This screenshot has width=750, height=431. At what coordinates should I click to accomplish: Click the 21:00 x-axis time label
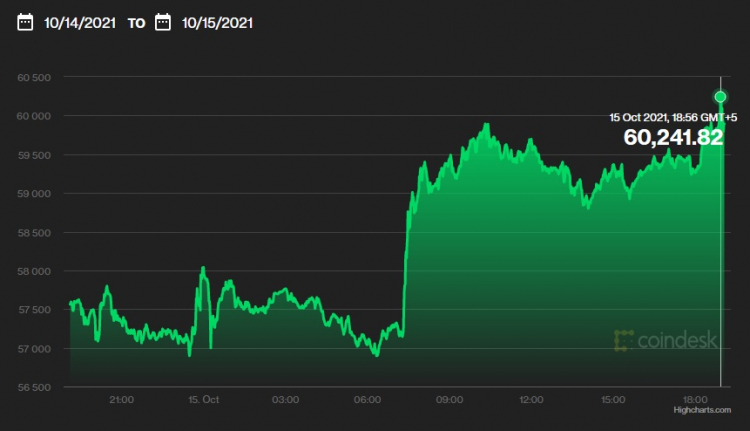coord(121,400)
